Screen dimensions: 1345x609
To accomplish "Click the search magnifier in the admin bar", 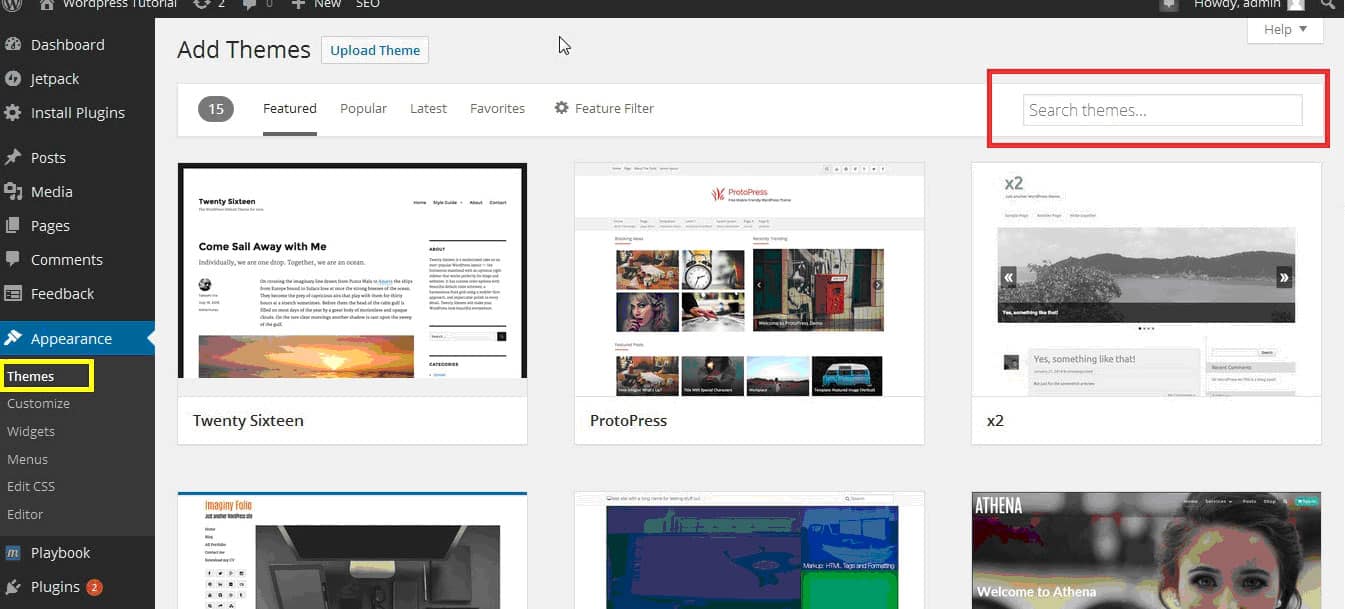I will coord(1328,6).
